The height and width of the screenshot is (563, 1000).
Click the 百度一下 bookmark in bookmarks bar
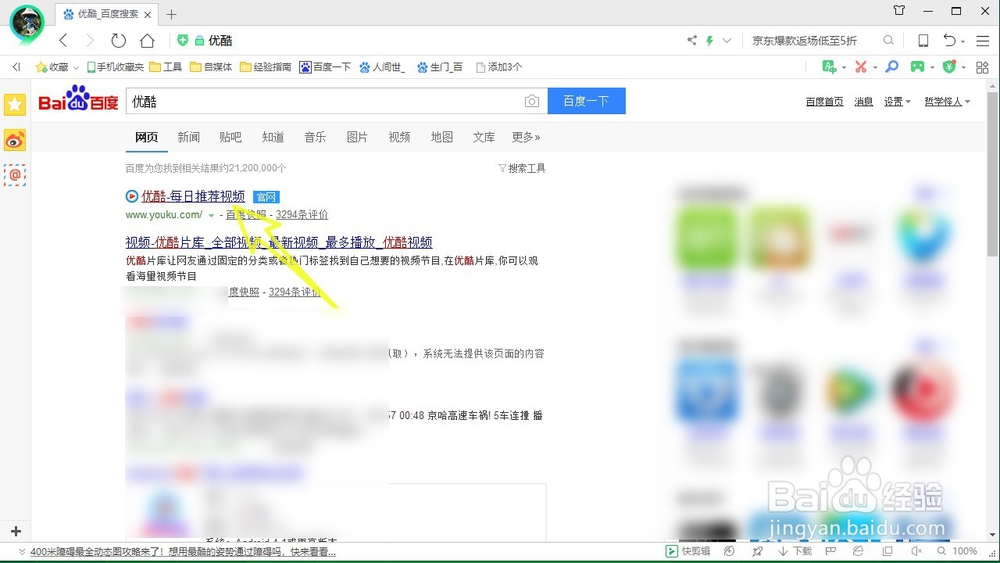click(x=325, y=67)
